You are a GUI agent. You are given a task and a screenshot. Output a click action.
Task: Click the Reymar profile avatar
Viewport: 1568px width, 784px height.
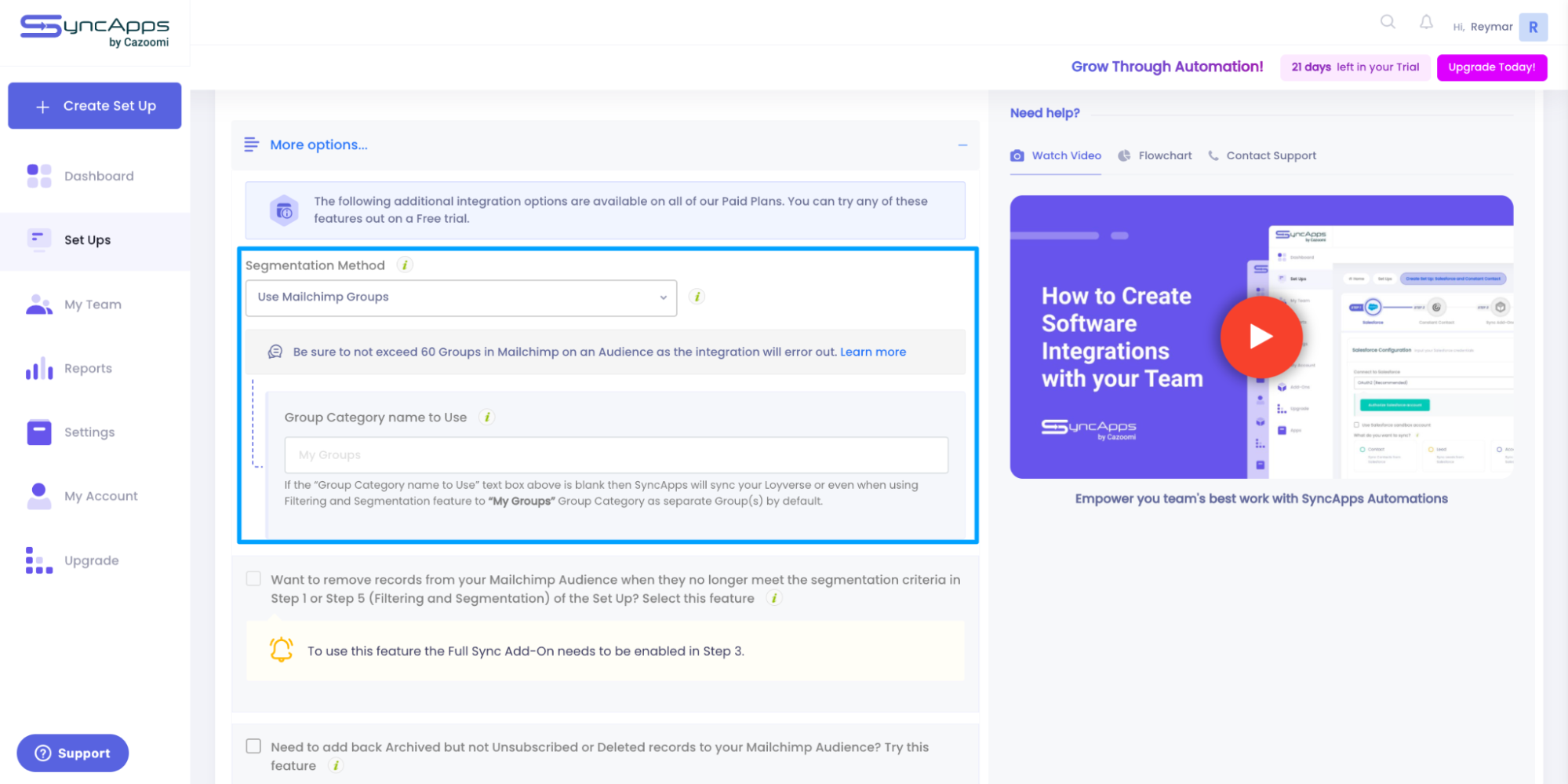point(1533,27)
